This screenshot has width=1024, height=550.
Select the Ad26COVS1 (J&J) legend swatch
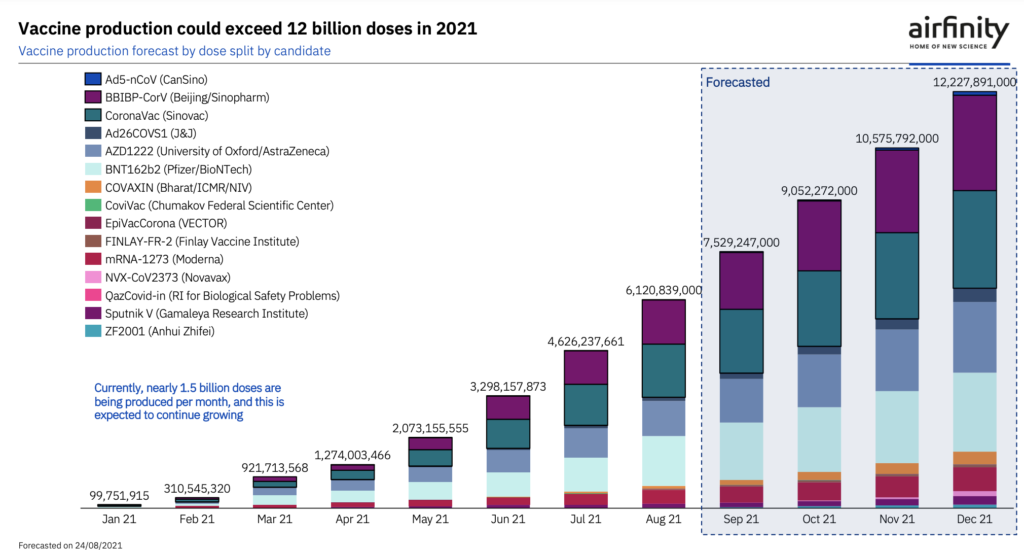pyautogui.click(x=93, y=133)
